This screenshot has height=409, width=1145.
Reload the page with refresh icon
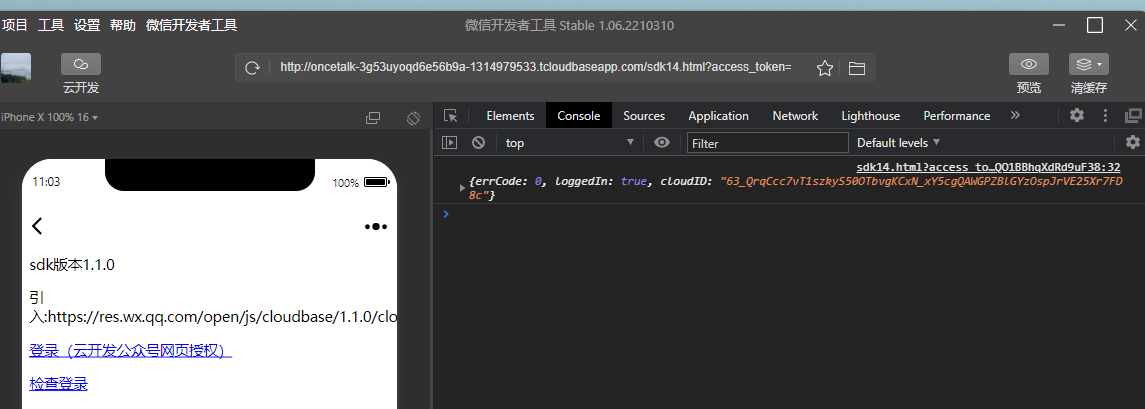[253, 68]
